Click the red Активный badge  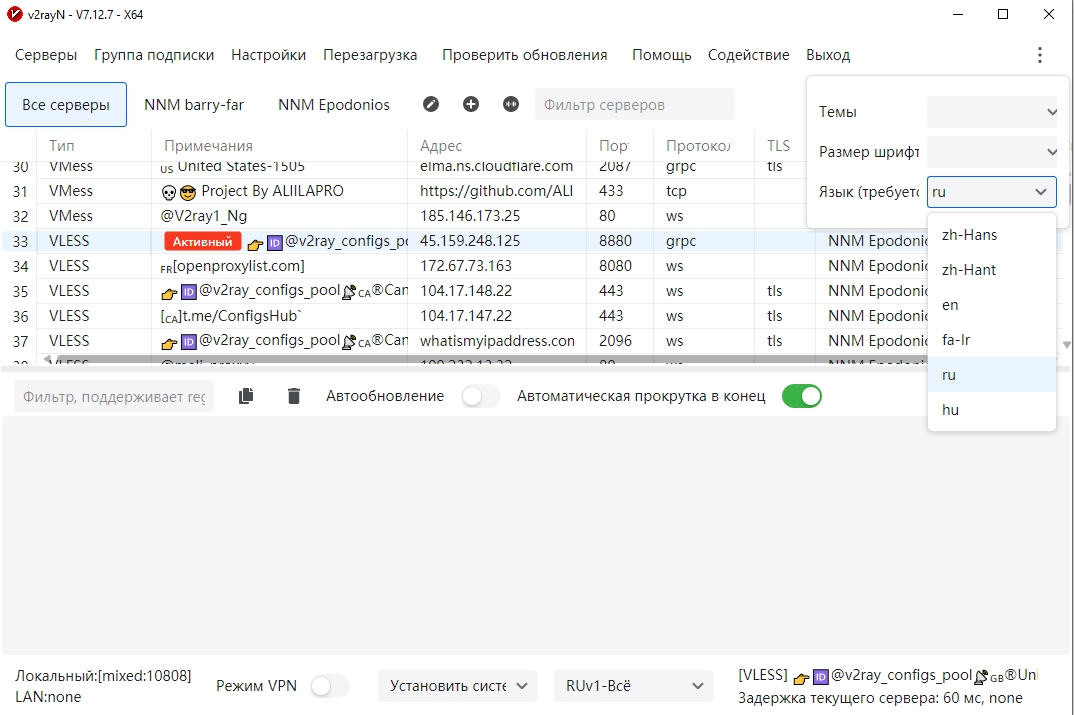tap(202, 241)
